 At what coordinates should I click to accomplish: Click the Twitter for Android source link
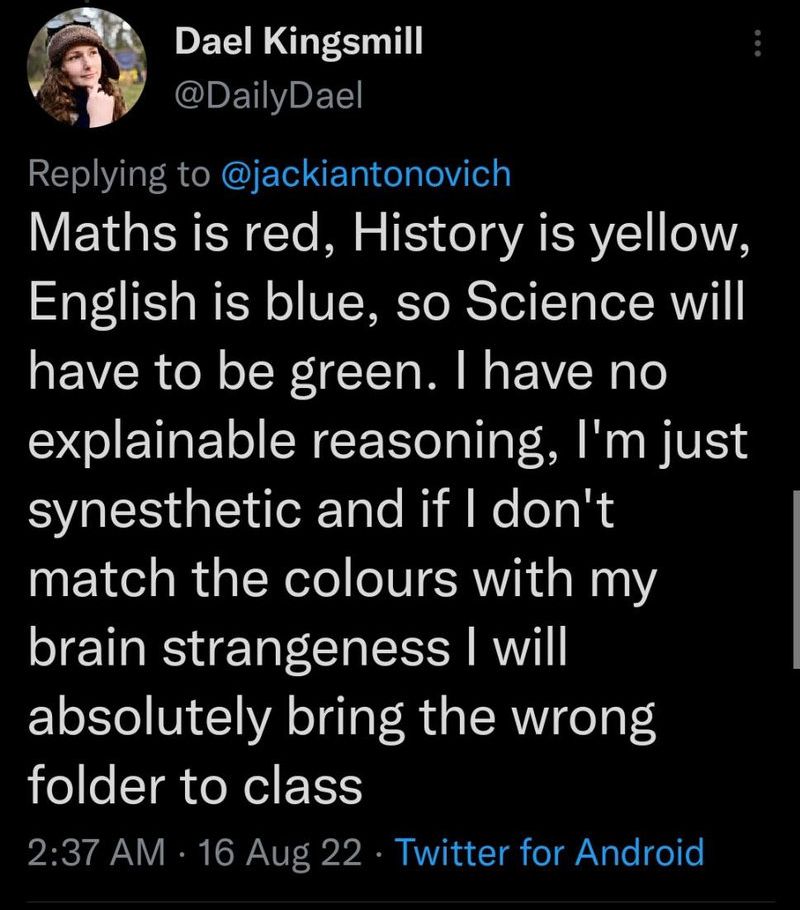click(550, 852)
